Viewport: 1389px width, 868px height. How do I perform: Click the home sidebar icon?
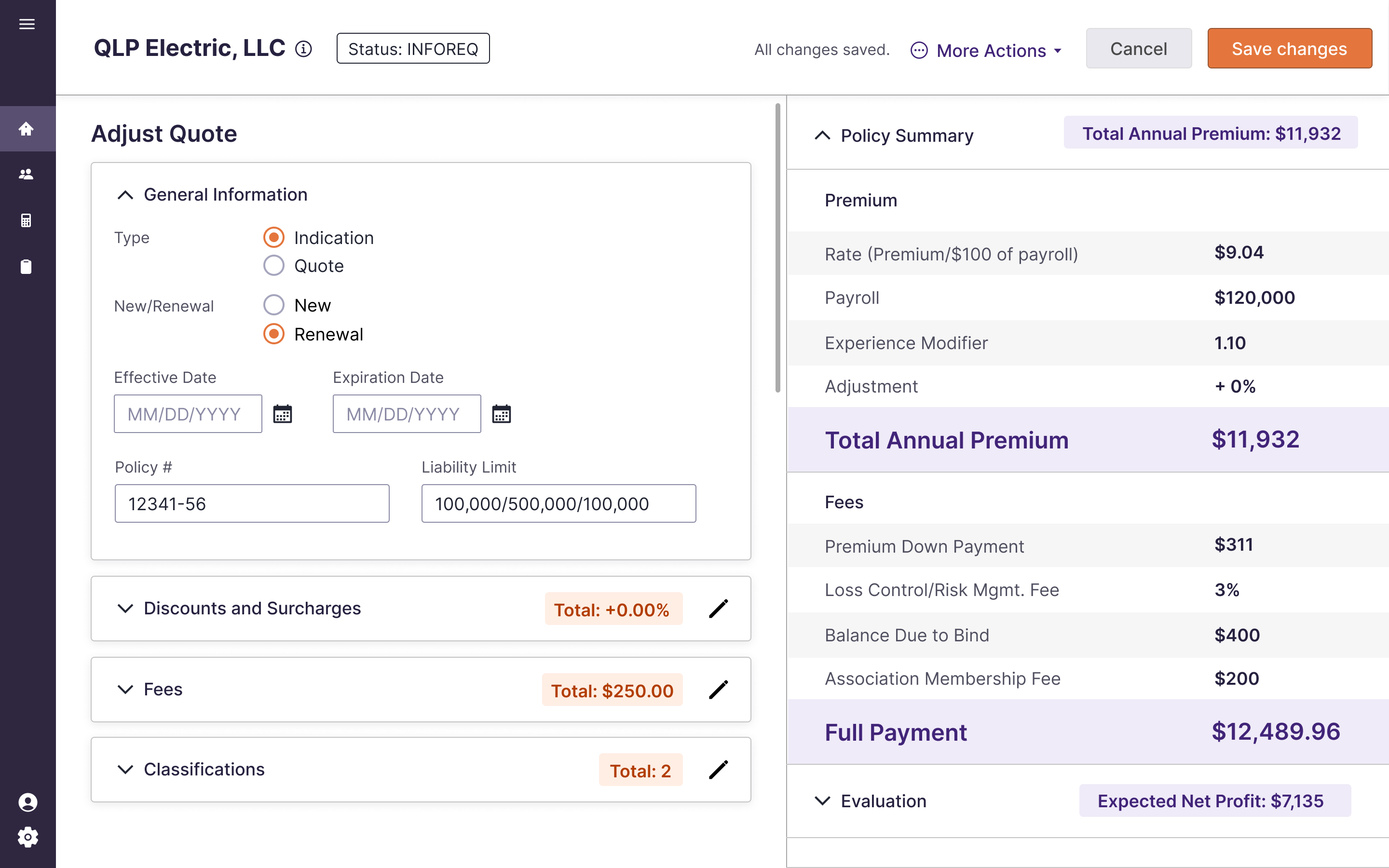[27, 129]
